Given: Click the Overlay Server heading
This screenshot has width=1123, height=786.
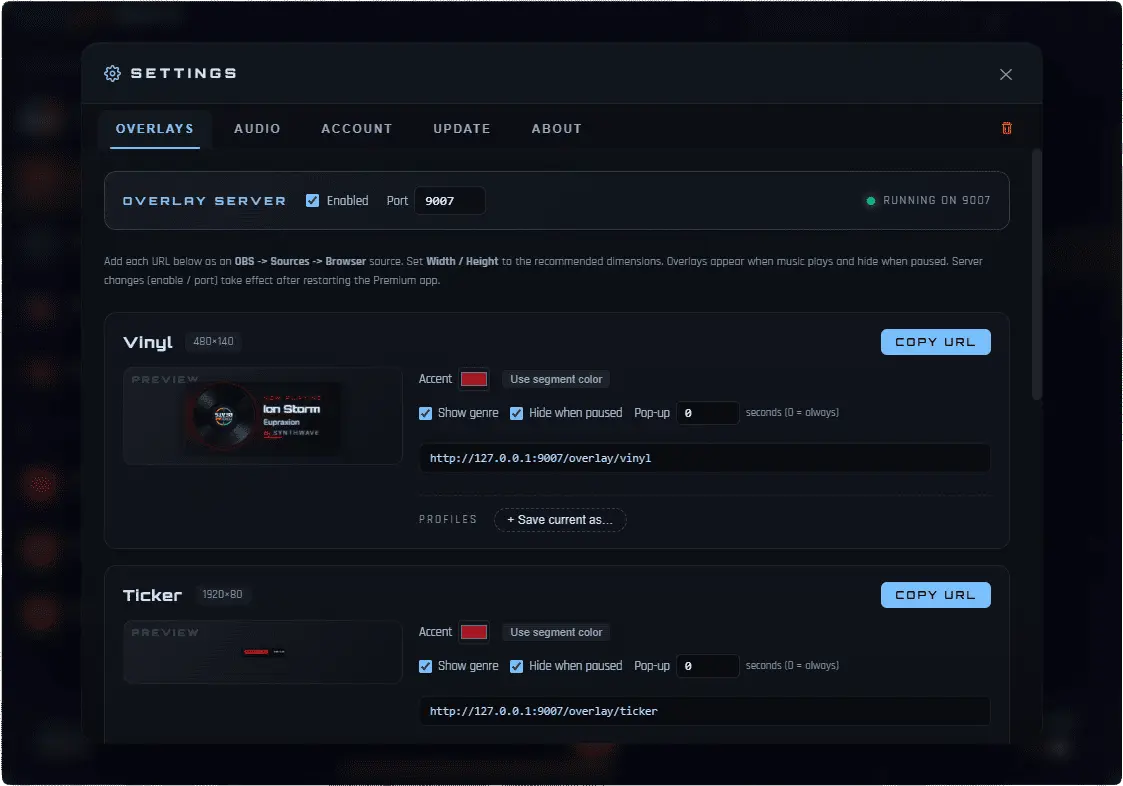Looking at the screenshot, I should coord(204,201).
